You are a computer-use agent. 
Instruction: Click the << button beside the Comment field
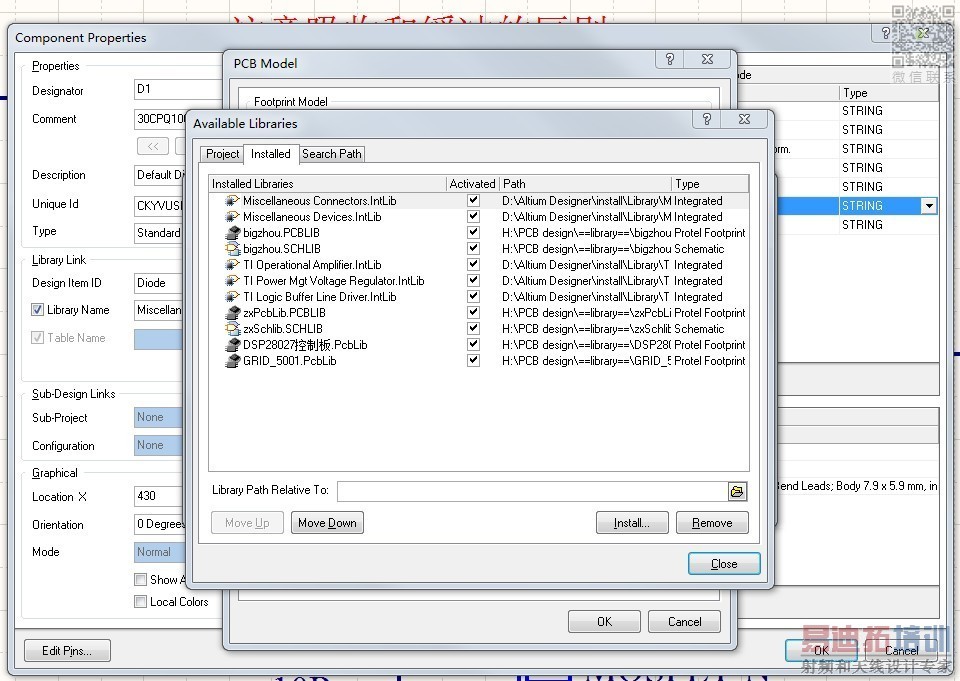(153, 146)
